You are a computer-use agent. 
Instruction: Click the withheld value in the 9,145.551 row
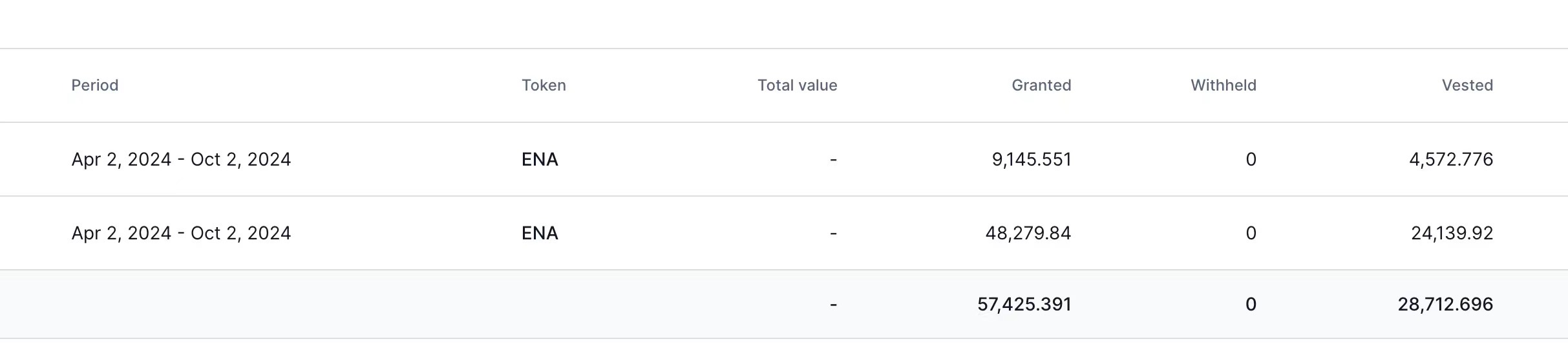1251,159
